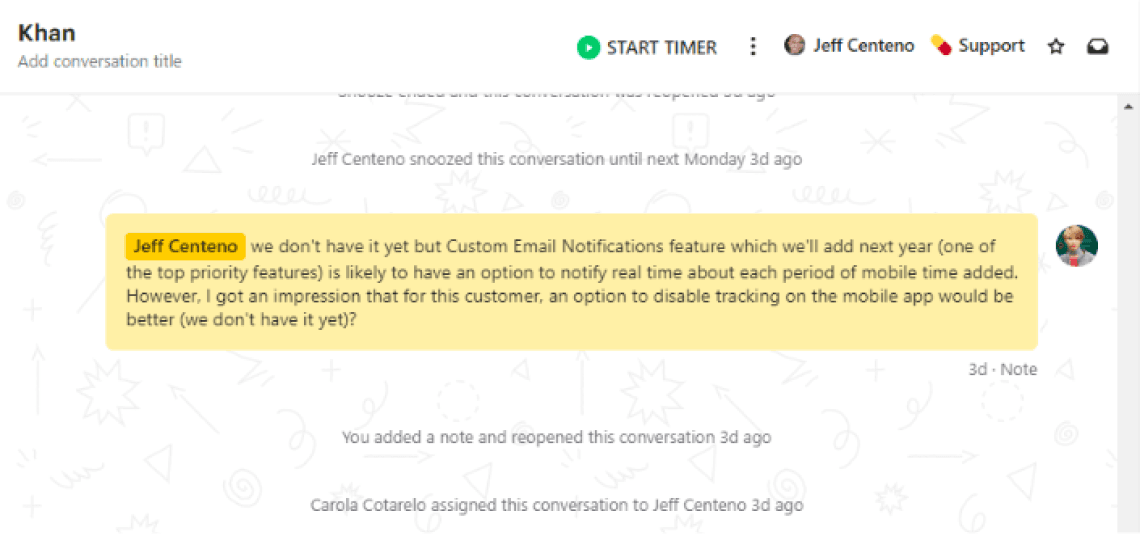Open the three-dot more options menu
This screenshot has width=1140, height=534.
(753, 47)
